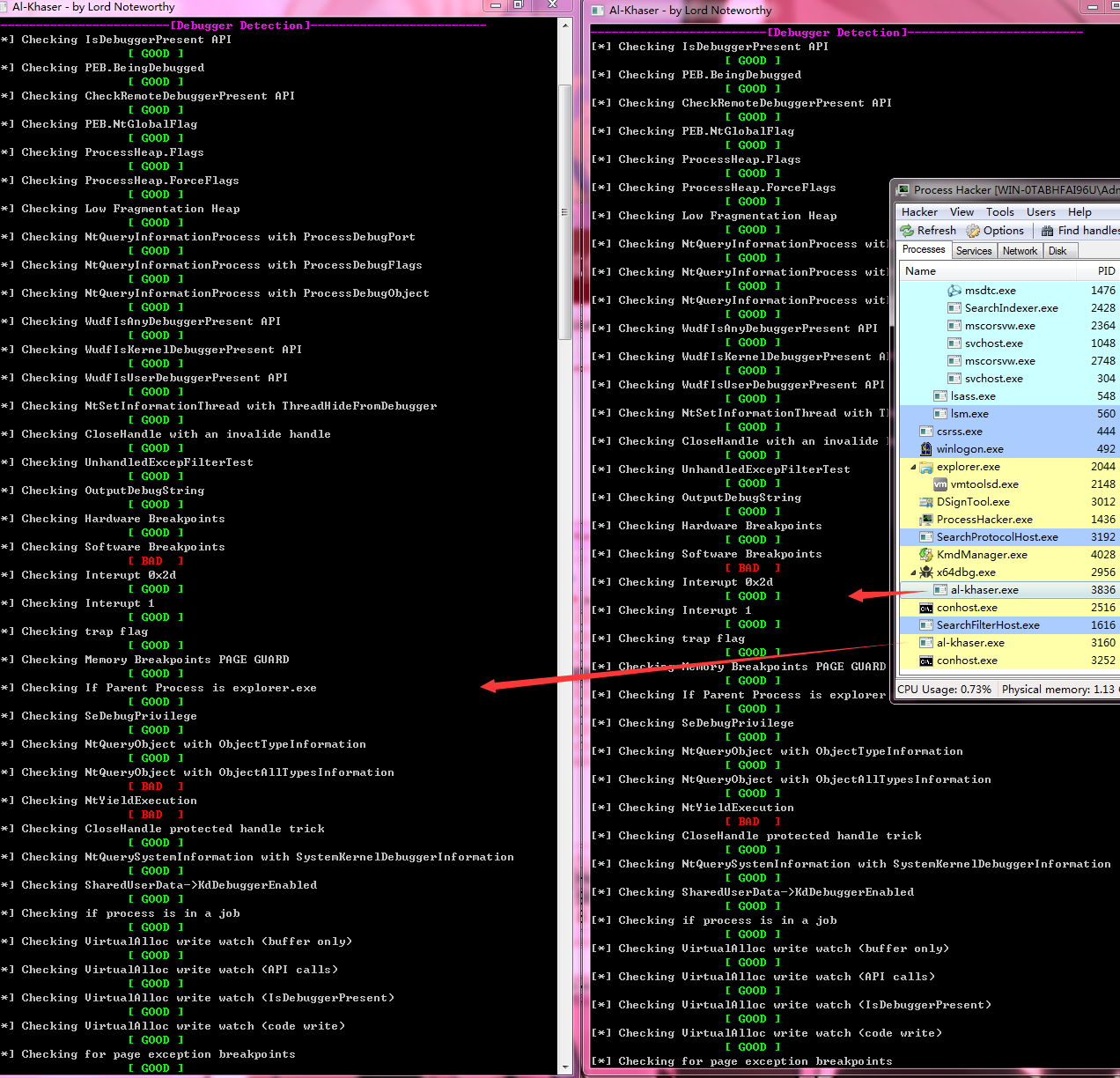Switch to the Services tab

974,251
